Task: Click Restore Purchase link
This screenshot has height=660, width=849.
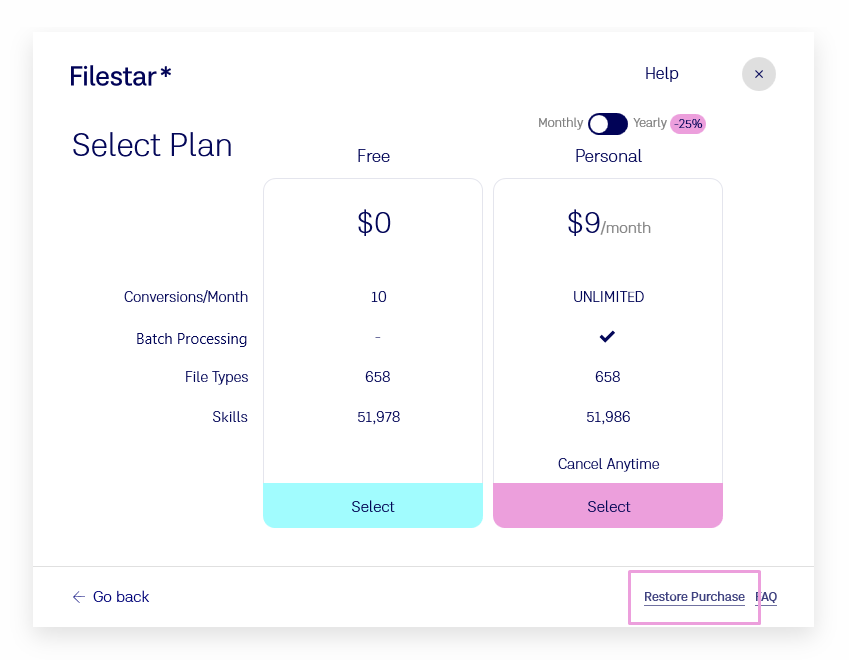Action: pos(694,597)
